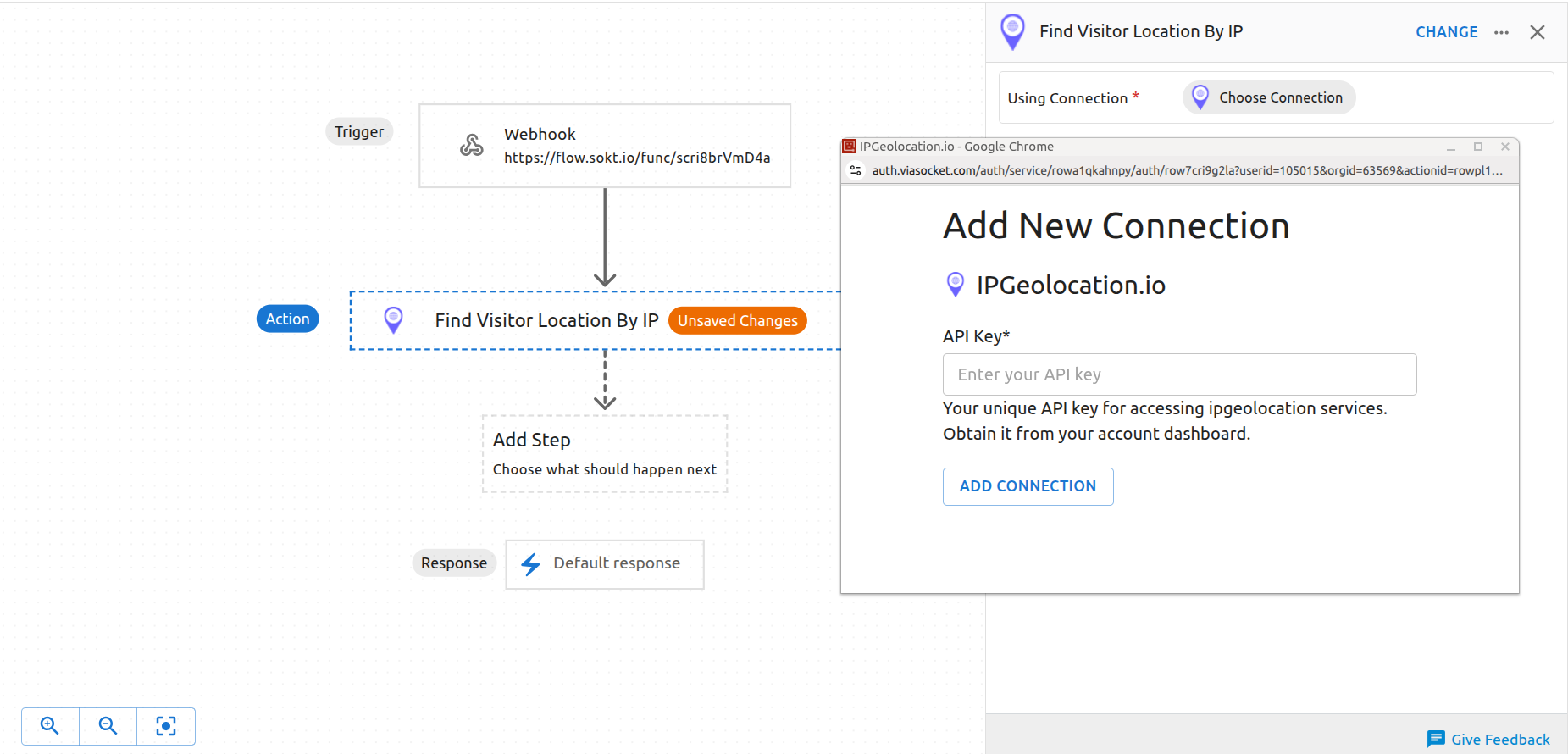Open the Default response step
This screenshot has height=754, width=1568.
click(605, 564)
